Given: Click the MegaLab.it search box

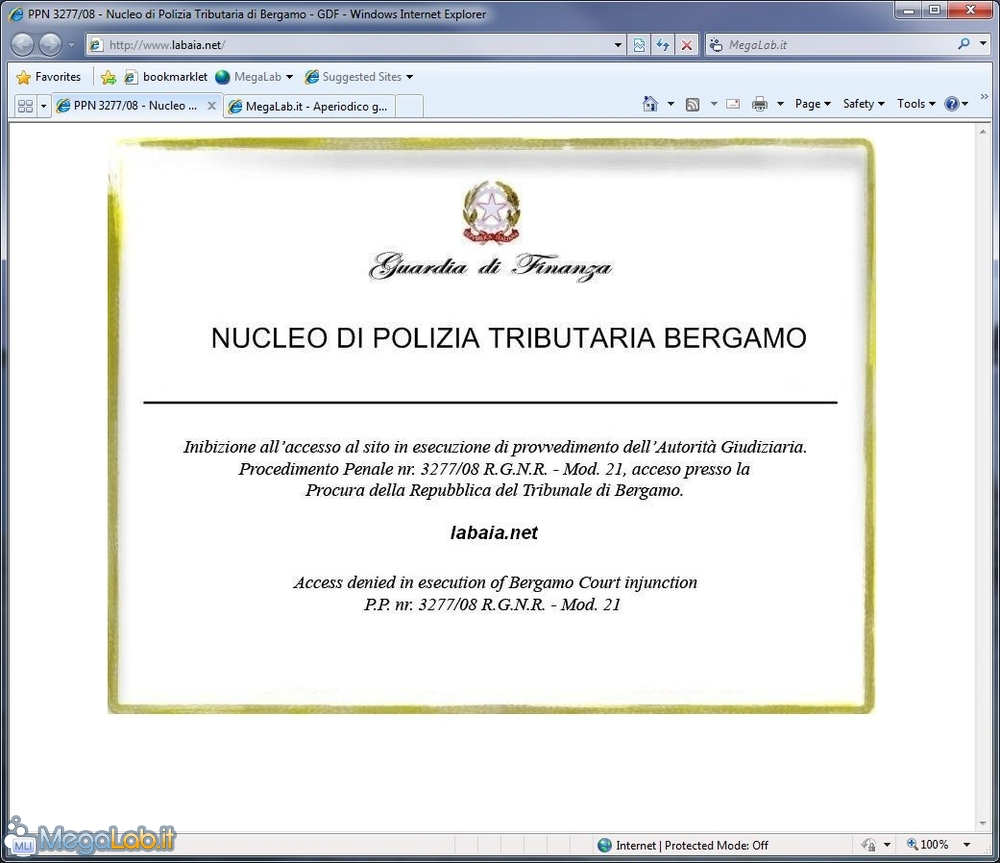Looking at the screenshot, I should click(829, 45).
